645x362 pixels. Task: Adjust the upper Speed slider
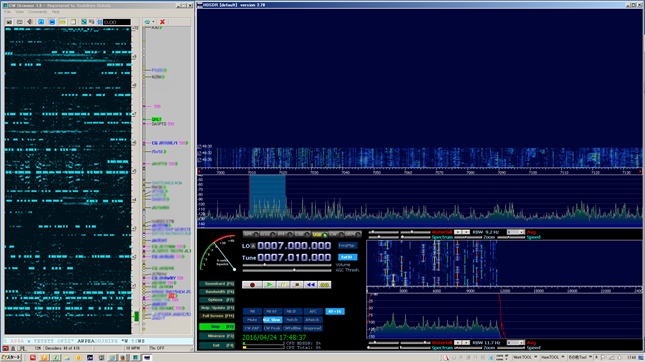(x=511, y=237)
